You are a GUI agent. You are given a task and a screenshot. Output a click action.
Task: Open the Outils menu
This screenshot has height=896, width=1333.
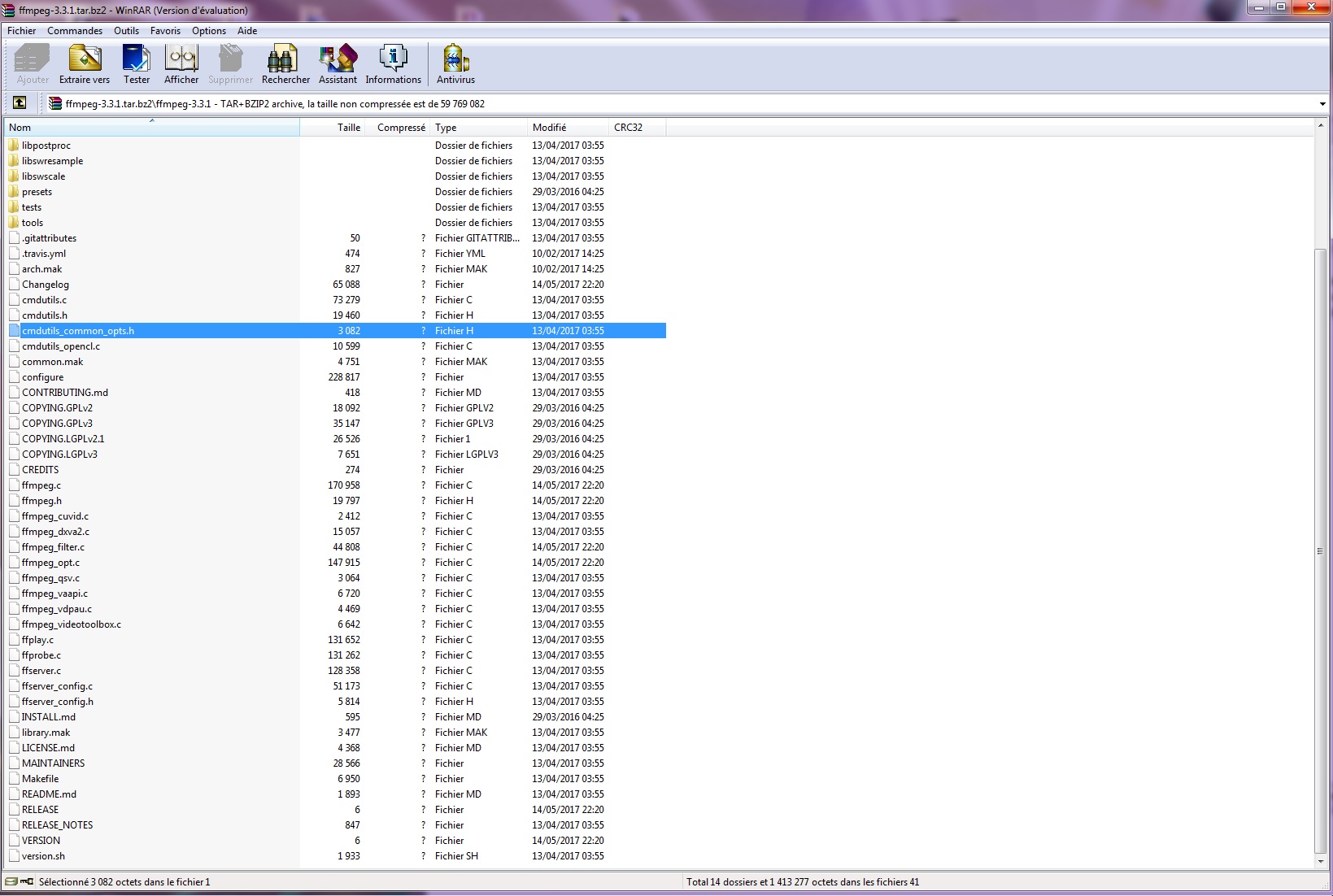click(x=126, y=31)
